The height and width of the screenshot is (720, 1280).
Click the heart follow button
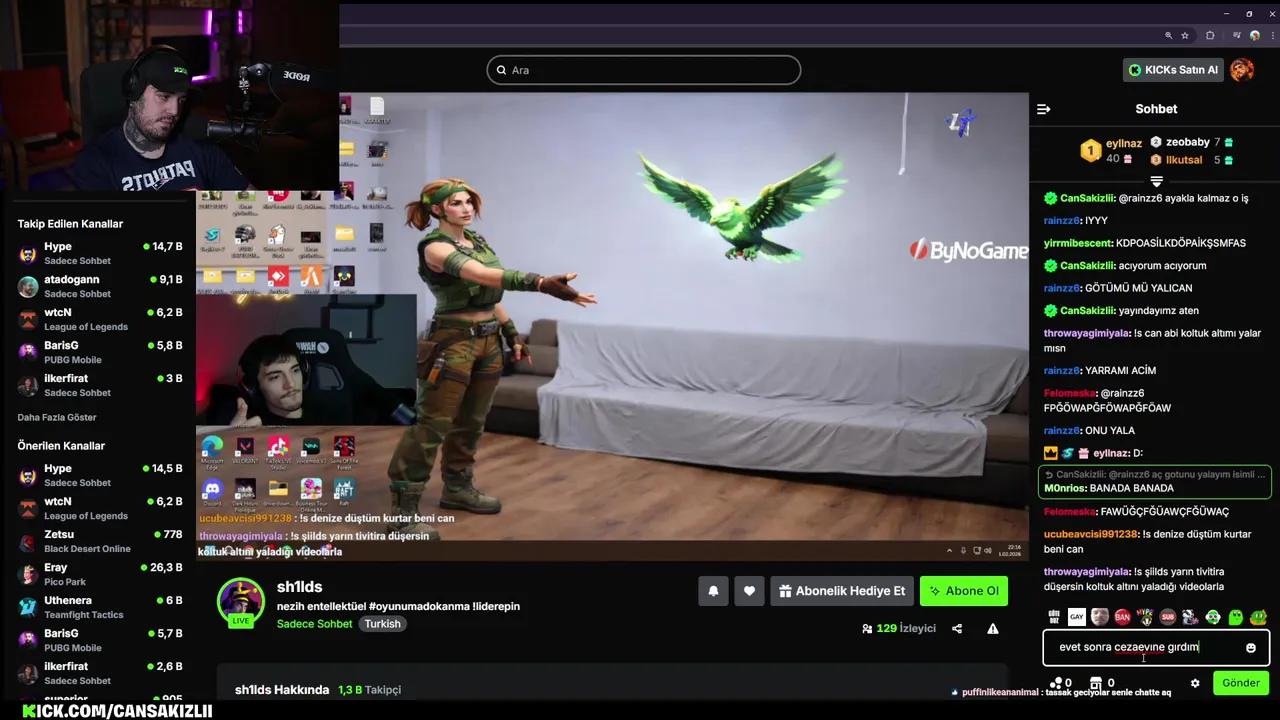749,591
